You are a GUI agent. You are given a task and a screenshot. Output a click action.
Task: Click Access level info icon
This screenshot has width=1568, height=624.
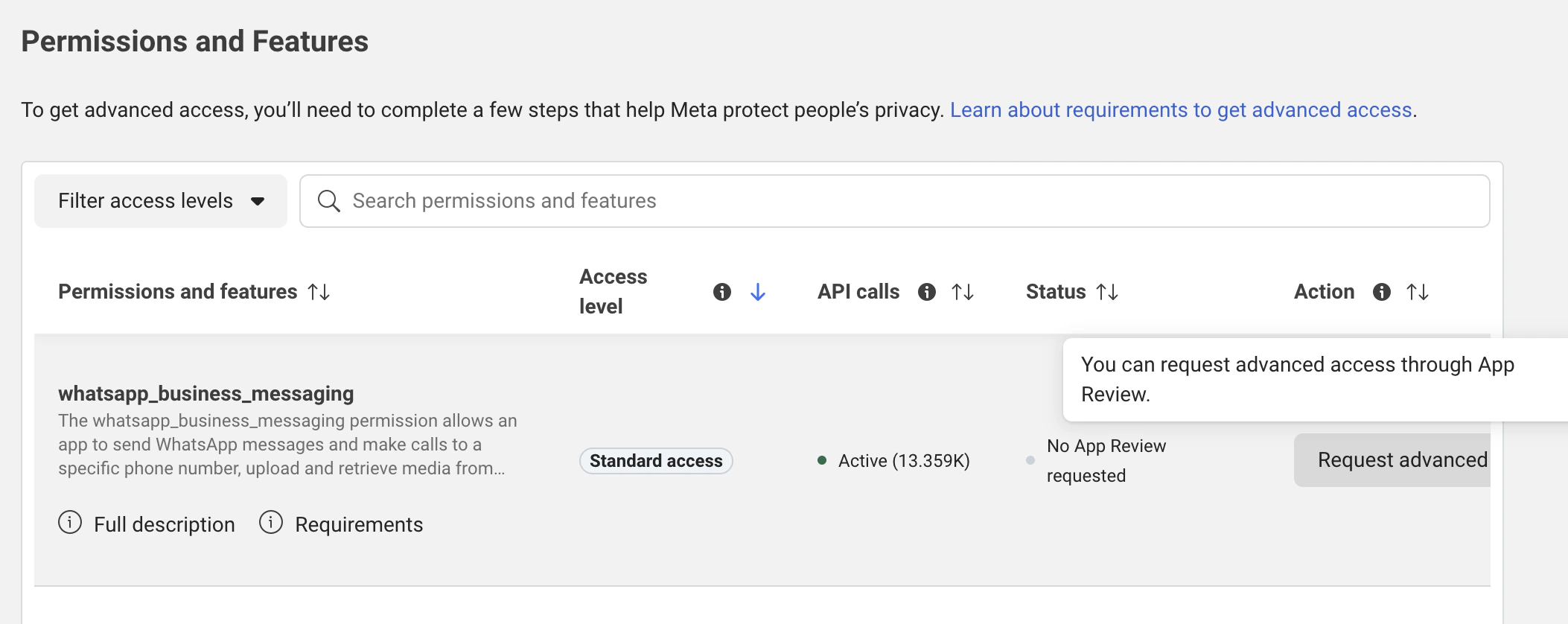(x=722, y=292)
